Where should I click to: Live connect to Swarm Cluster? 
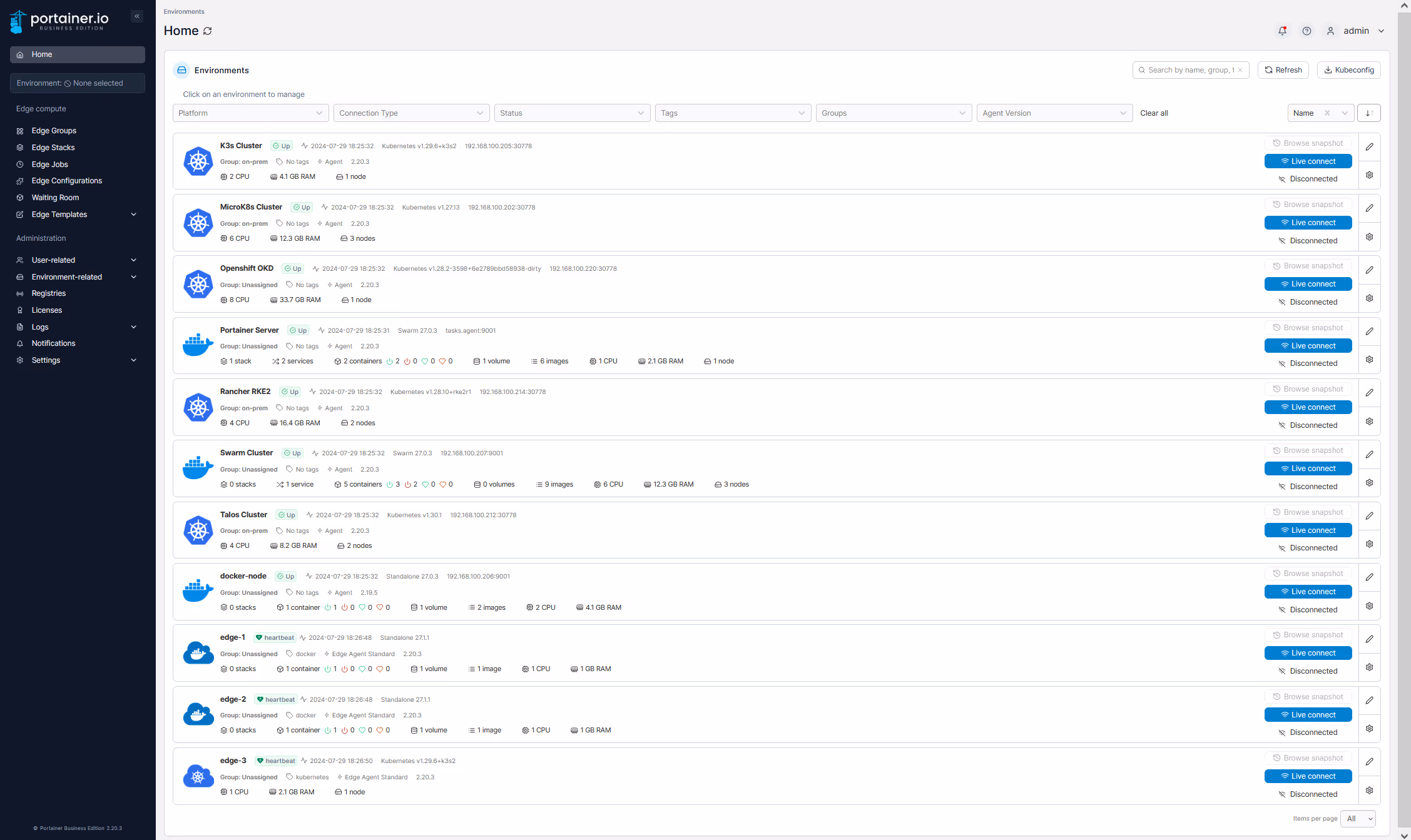coord(1308,468)
